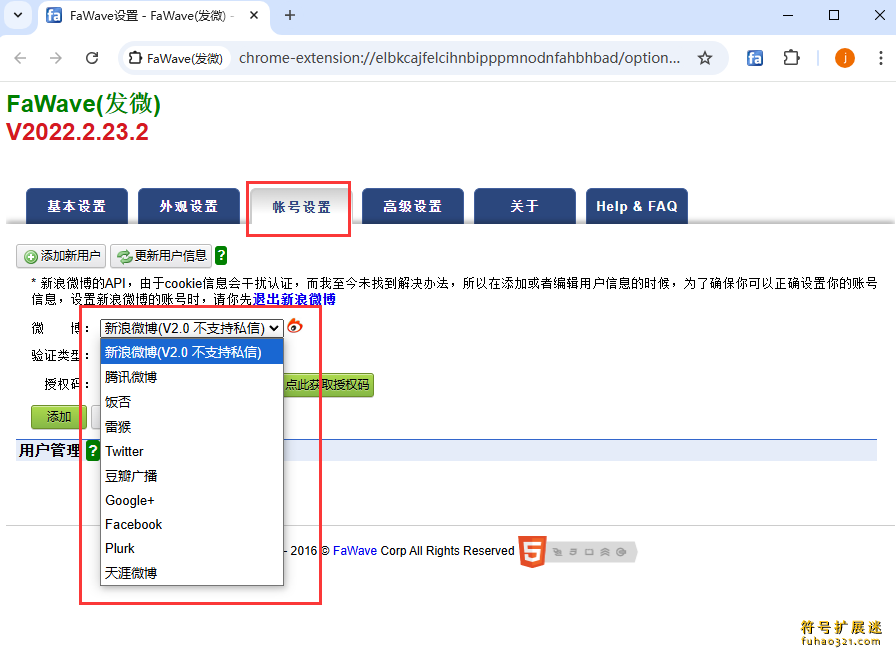Click the chrome-extension URL in address bar
The image size is (896, 656).
(x=459, y=58)
